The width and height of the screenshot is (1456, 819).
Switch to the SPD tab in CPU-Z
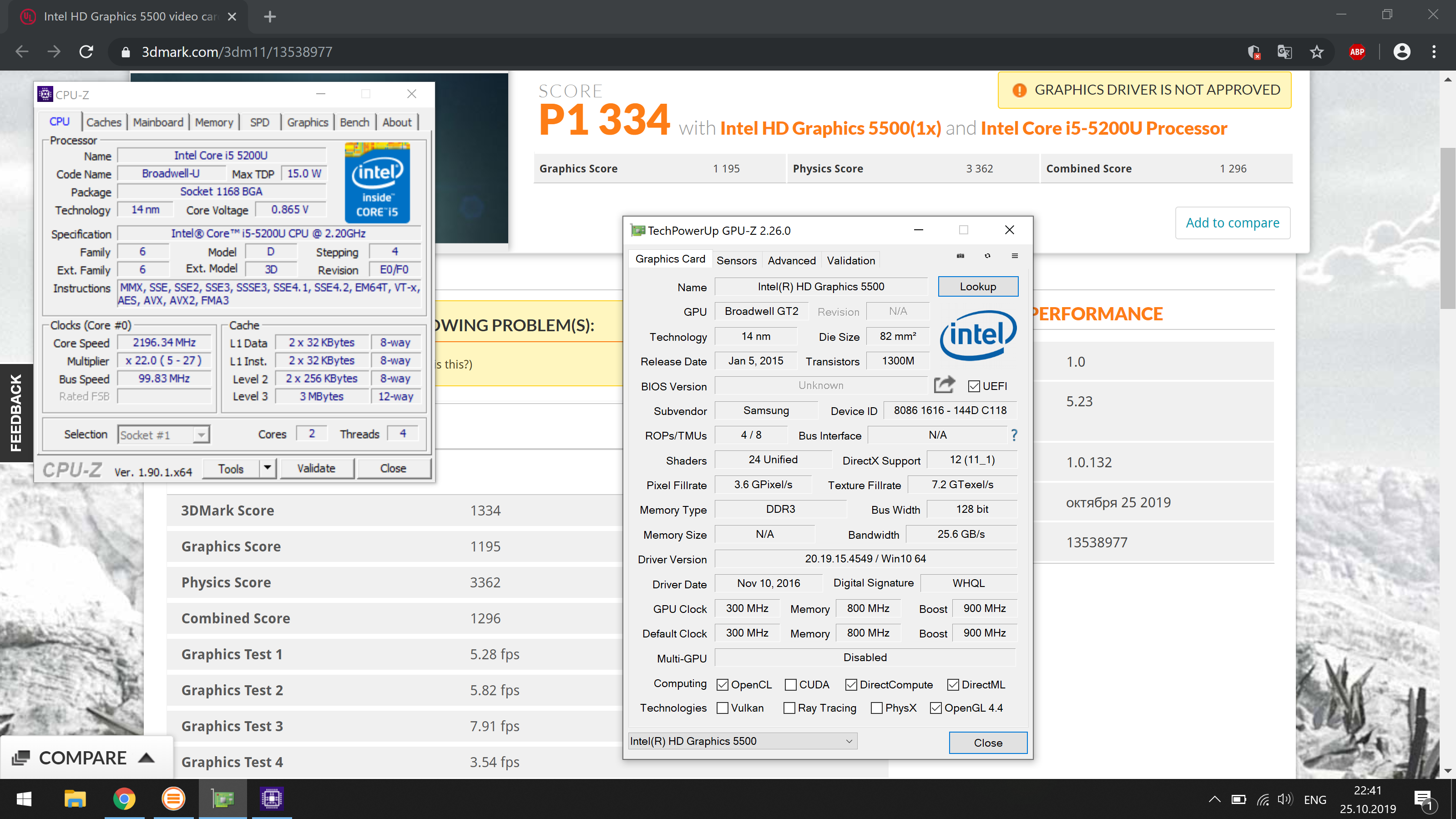(259, 122)
